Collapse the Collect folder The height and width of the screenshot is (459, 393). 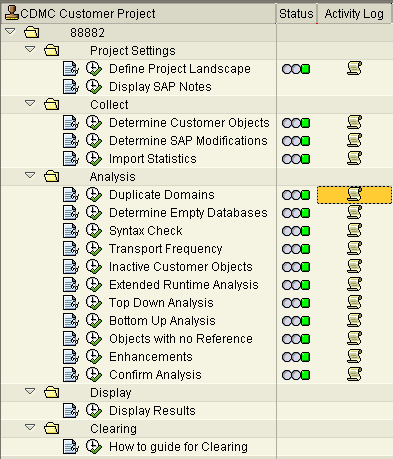30,103
